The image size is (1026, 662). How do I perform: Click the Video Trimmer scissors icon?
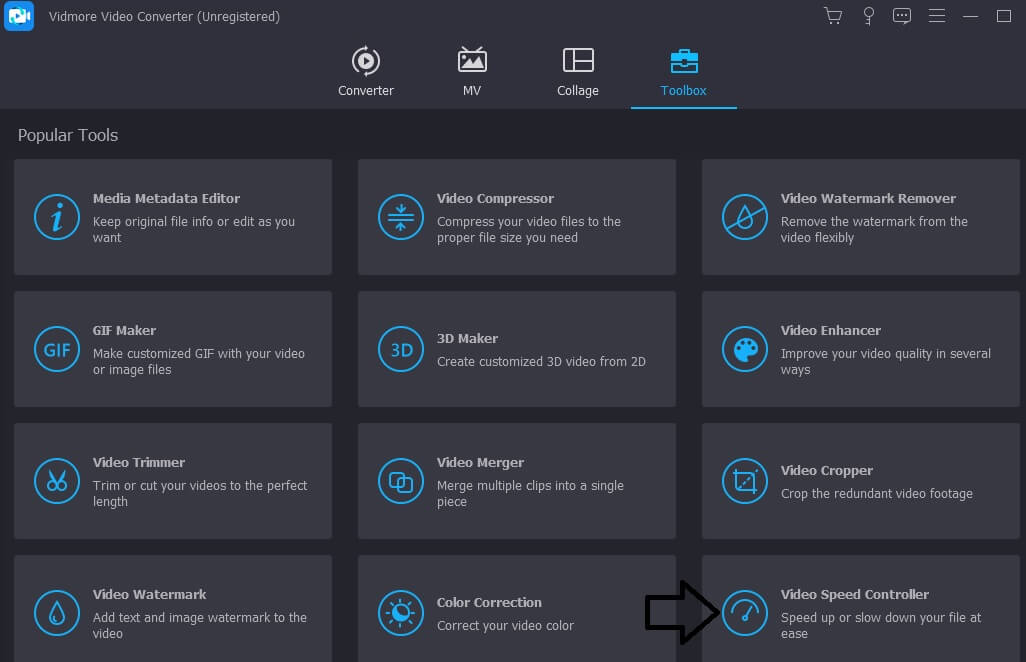58,481
